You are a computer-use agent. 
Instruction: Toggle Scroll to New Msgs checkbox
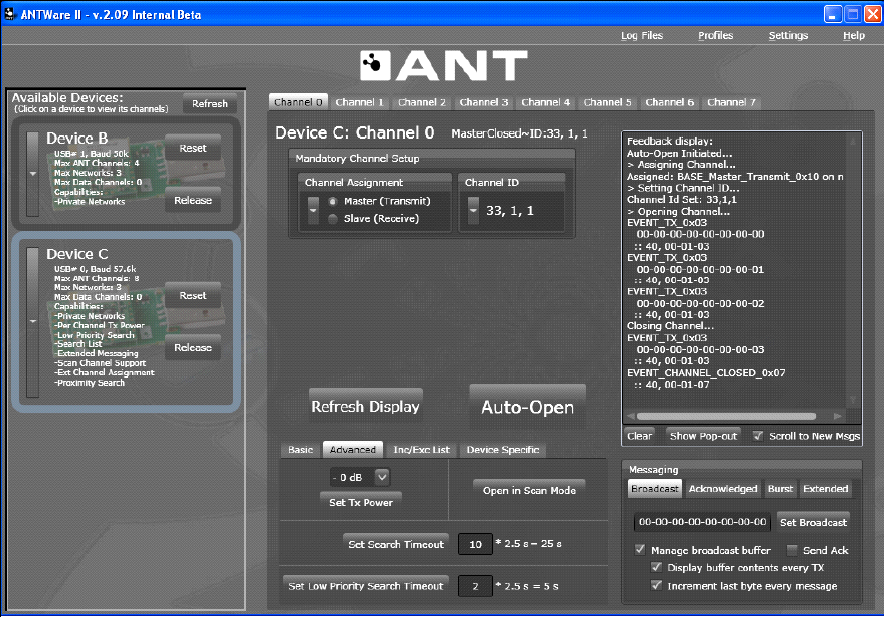click(758, 436)
